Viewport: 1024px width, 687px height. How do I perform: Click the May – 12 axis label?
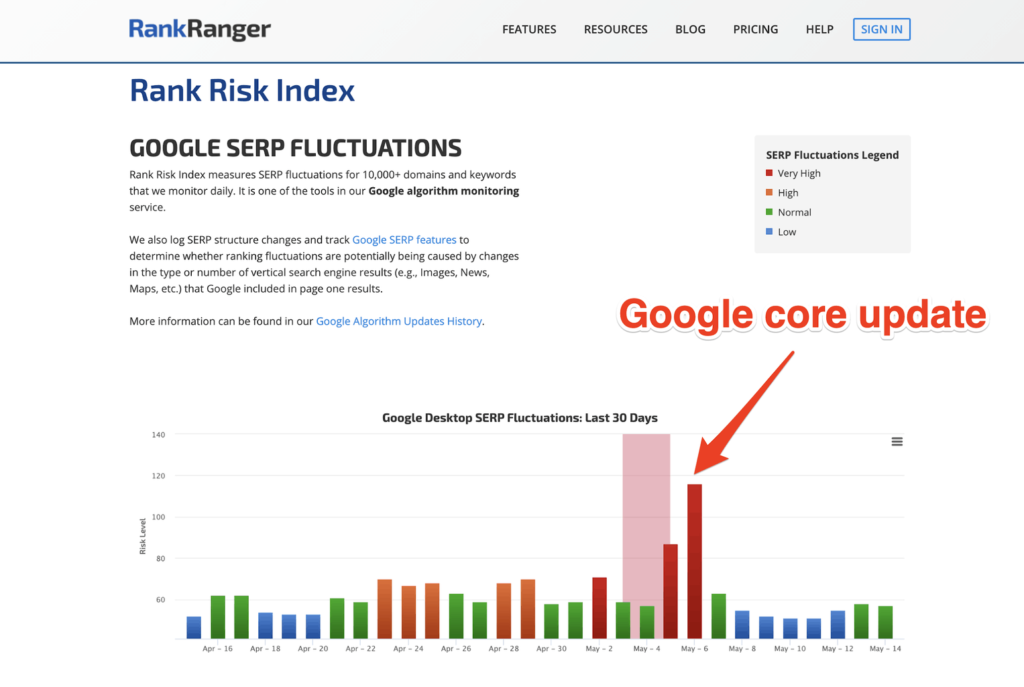pos(837,648)
